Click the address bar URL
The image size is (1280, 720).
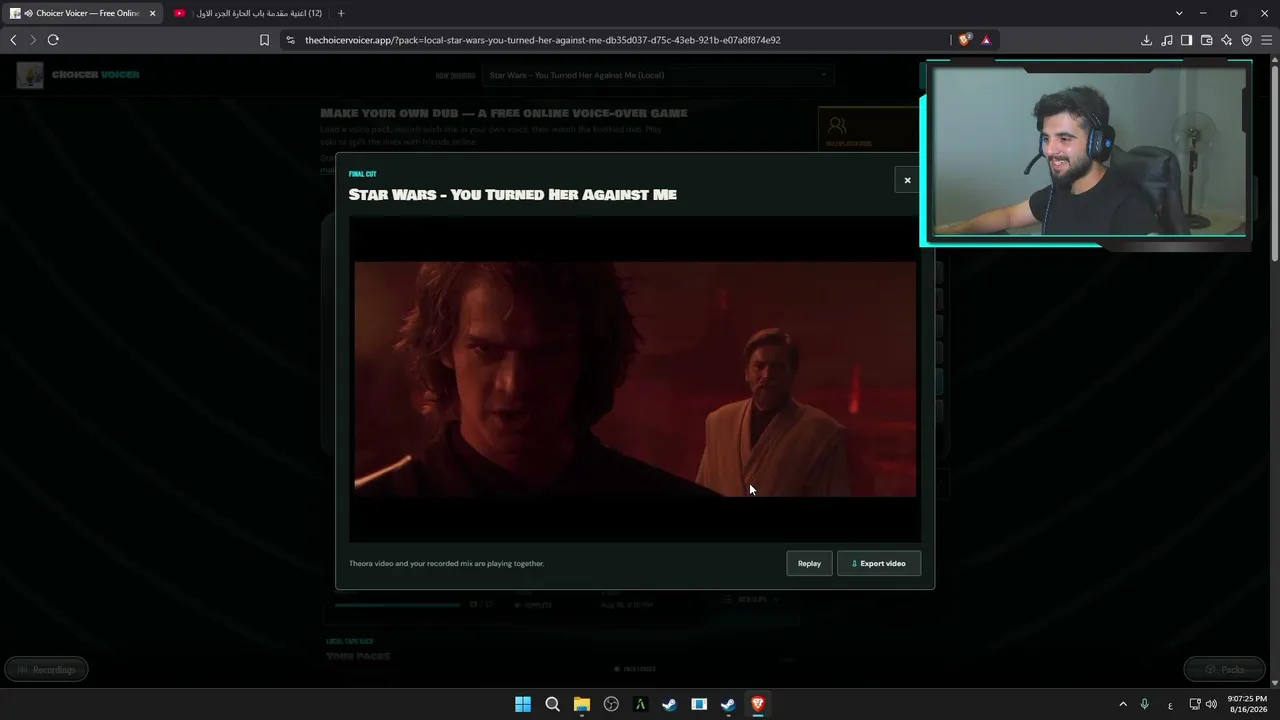pos(542,40)
